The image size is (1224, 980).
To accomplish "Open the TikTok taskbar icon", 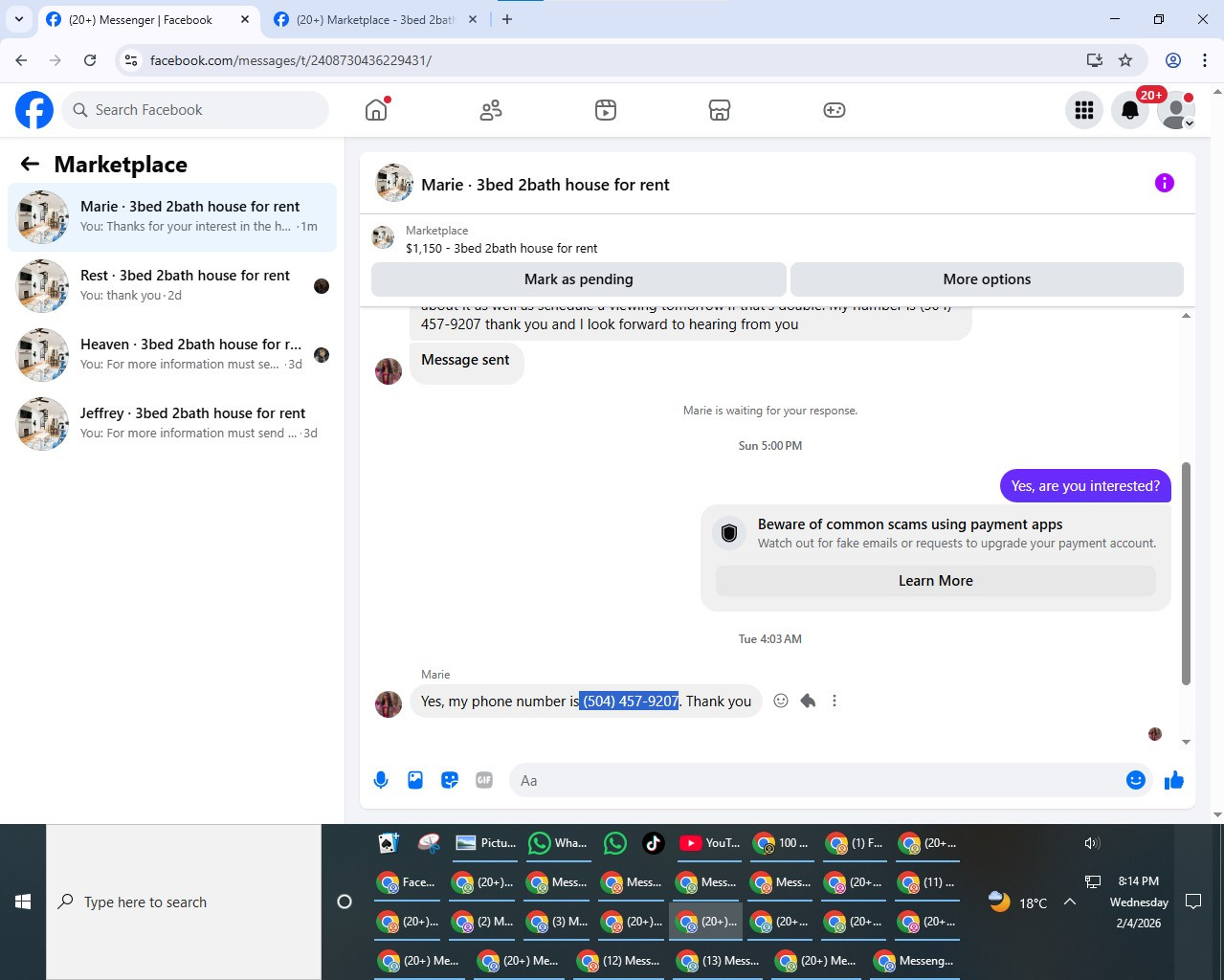I will 654,843.
